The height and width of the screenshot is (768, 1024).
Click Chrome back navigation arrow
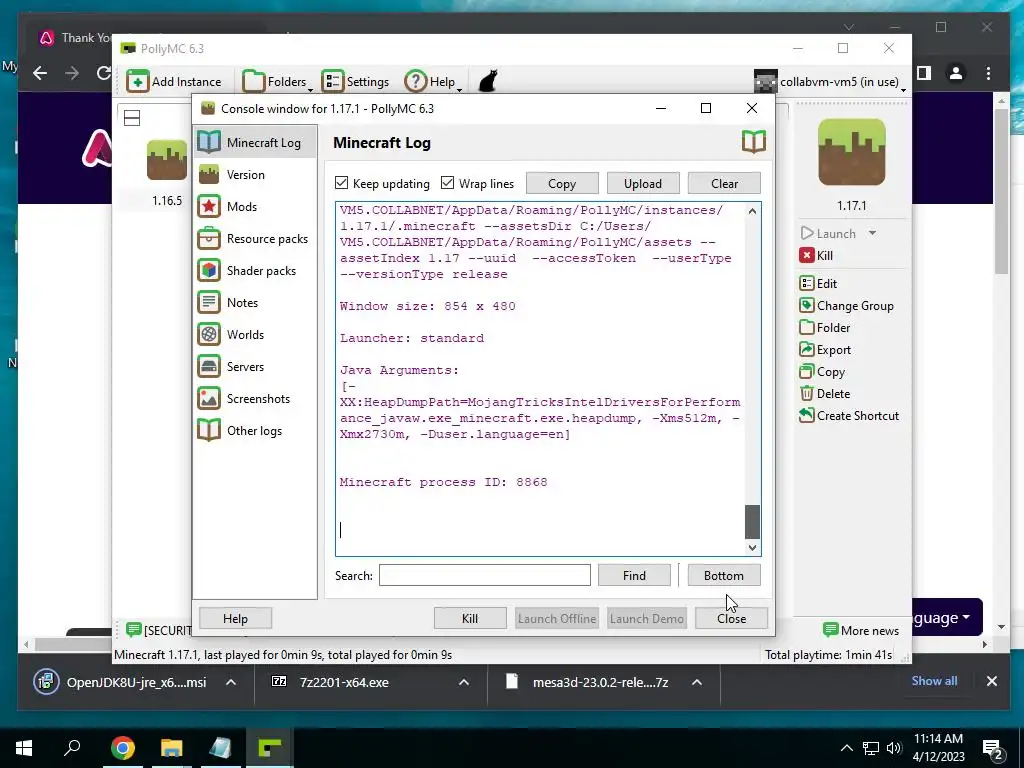pyautogui.click(x=40, y=73)
